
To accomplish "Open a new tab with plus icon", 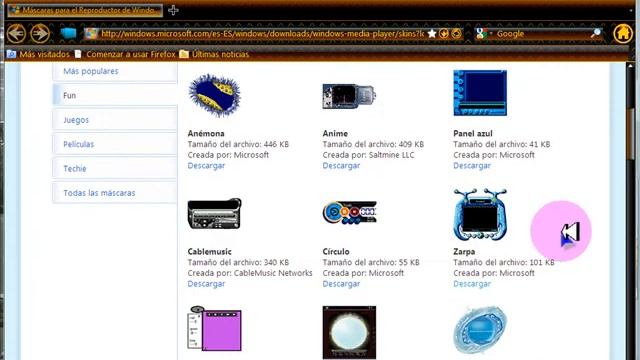I will point(173,10).
